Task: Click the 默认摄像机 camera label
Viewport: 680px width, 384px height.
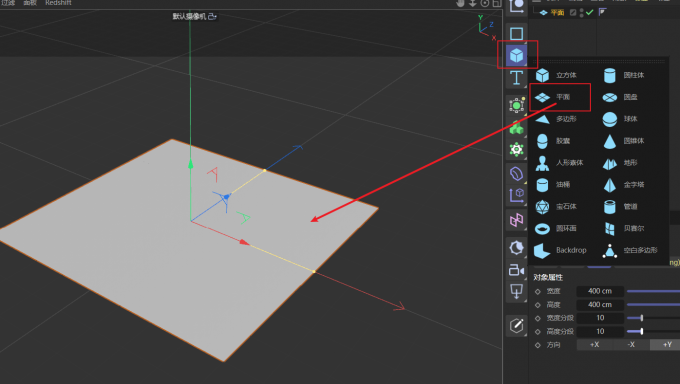Action: click(x=189, y=16)
